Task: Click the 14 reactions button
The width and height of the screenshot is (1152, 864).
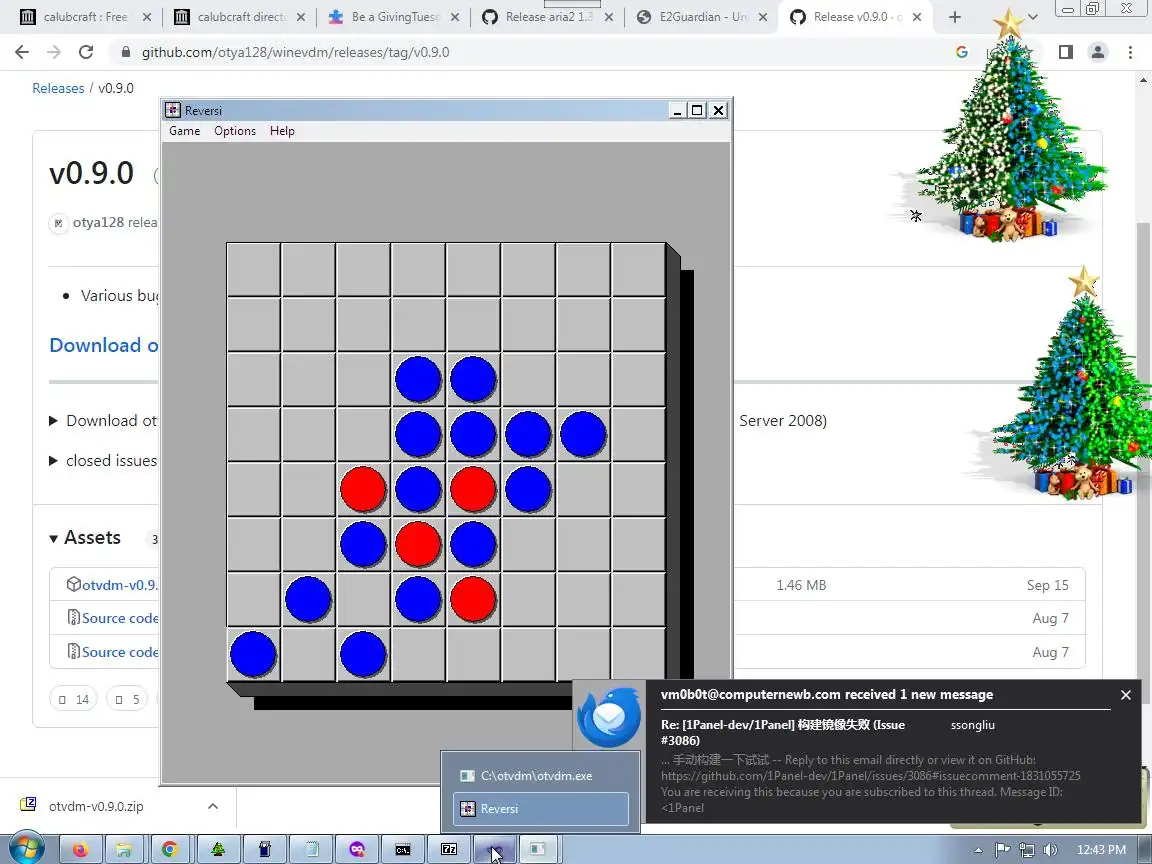Action: (x=73, y=699)
